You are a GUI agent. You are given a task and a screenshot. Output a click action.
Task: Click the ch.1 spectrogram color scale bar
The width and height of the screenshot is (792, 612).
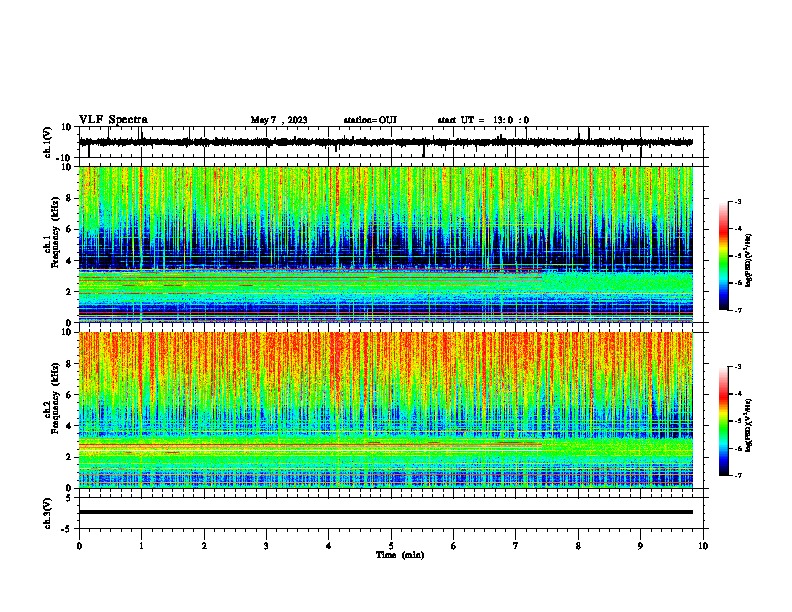[x=724, y=256]
